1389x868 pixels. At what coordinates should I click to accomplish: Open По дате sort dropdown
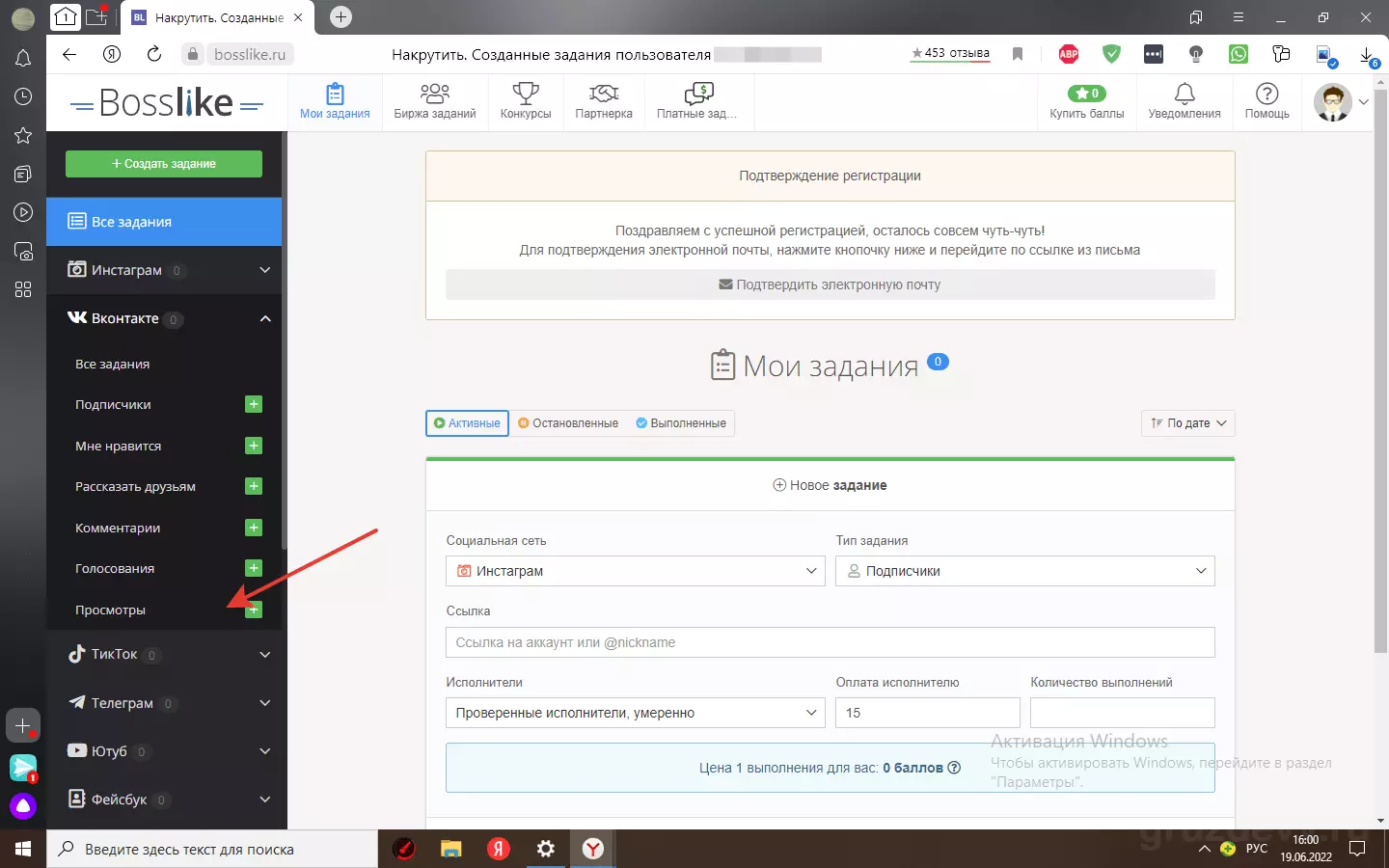click(1187, 423)
